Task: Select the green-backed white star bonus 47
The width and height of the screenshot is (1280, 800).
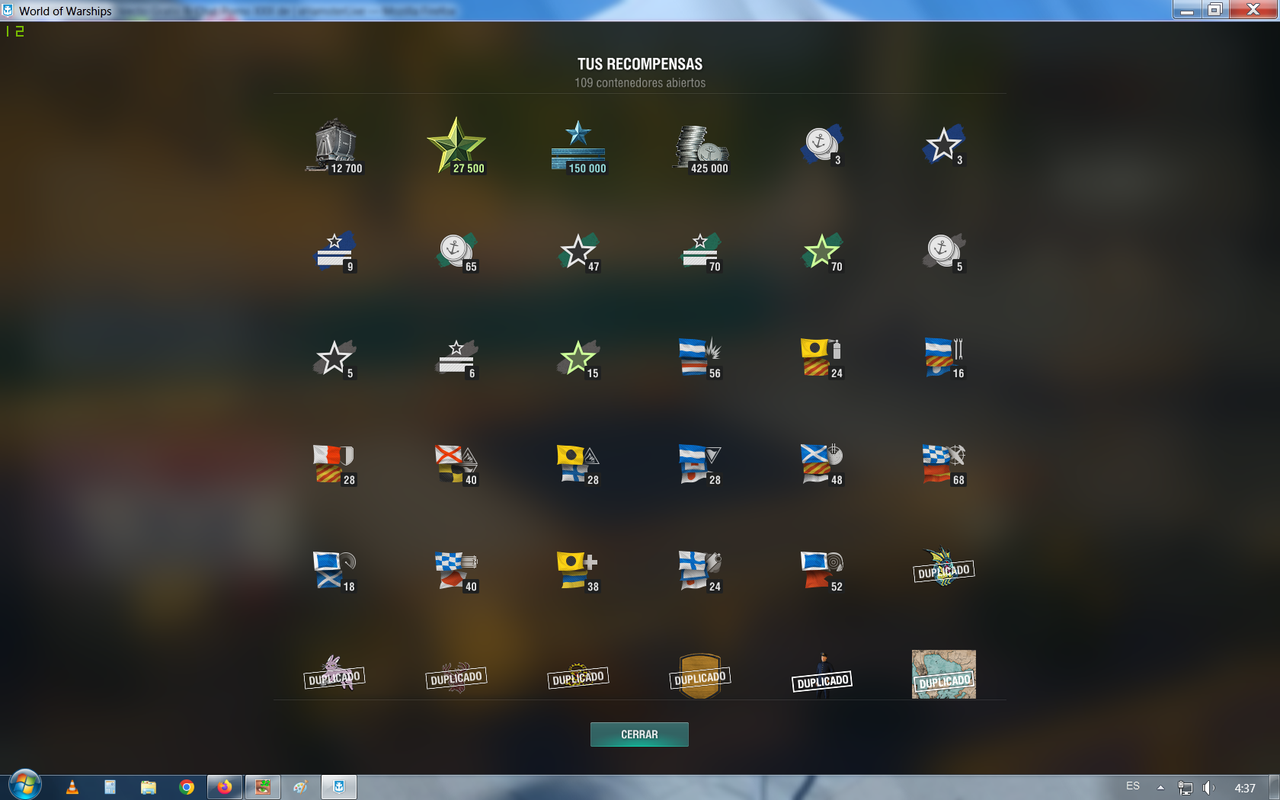Action: (579, 252)
